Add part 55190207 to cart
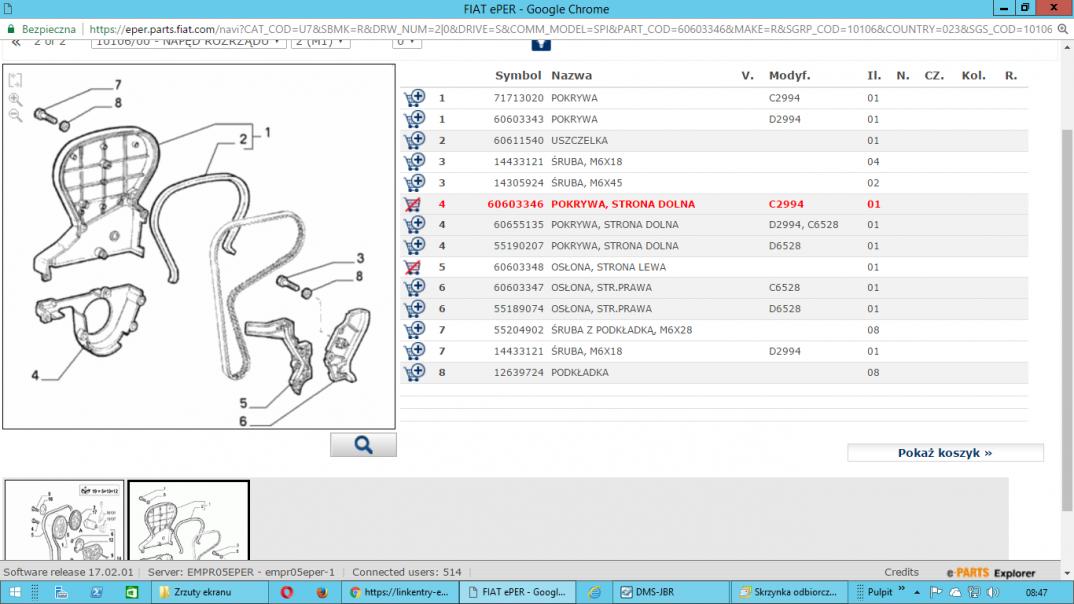The image size is (1074, 604). coord(414,246)
